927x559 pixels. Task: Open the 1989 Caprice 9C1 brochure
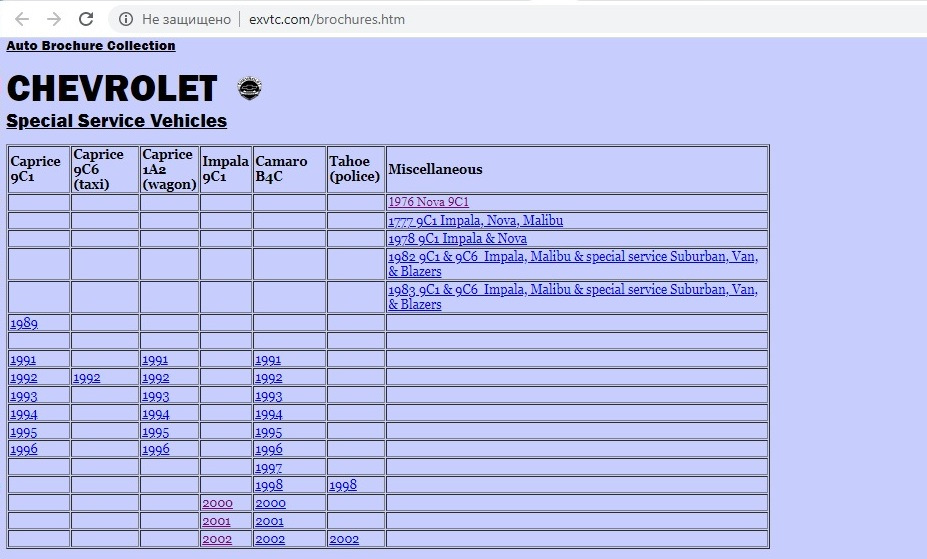[24, 323]
